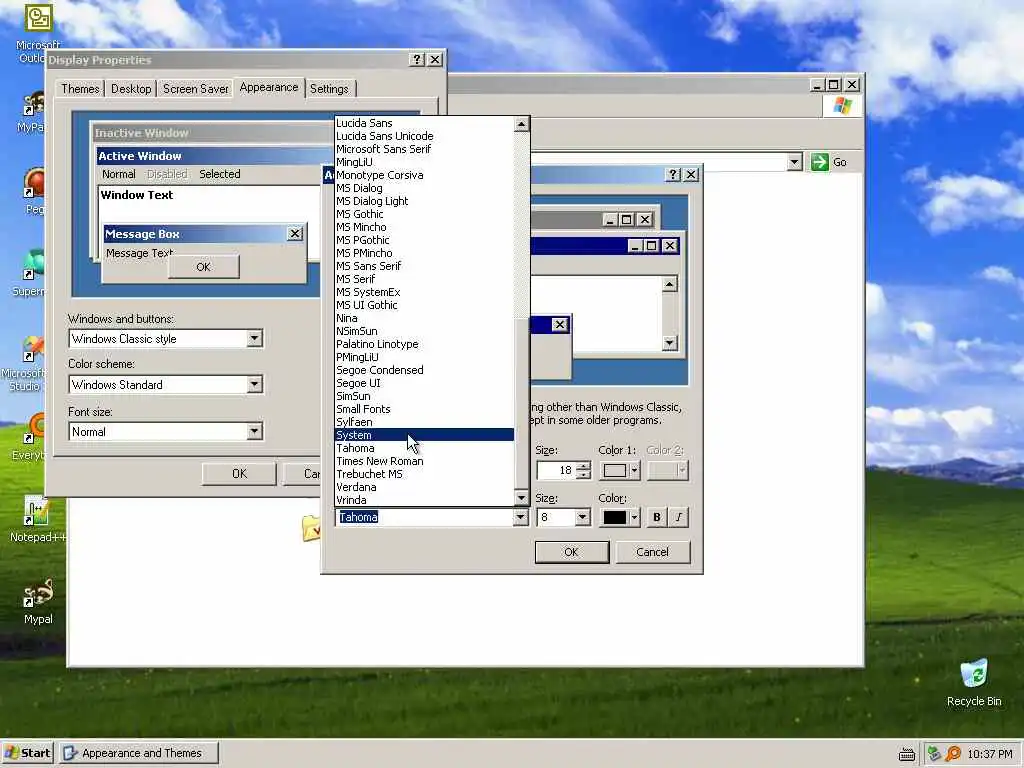Select Monotype Corsiva in font list

(x=424, y=175)
